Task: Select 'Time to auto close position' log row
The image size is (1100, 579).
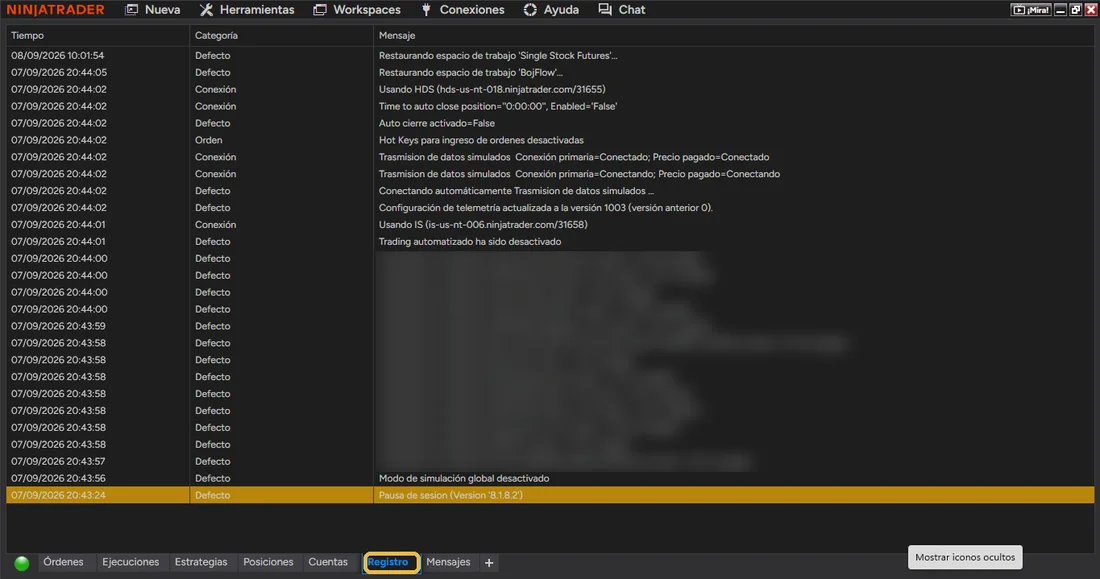Action: [550, 106]
